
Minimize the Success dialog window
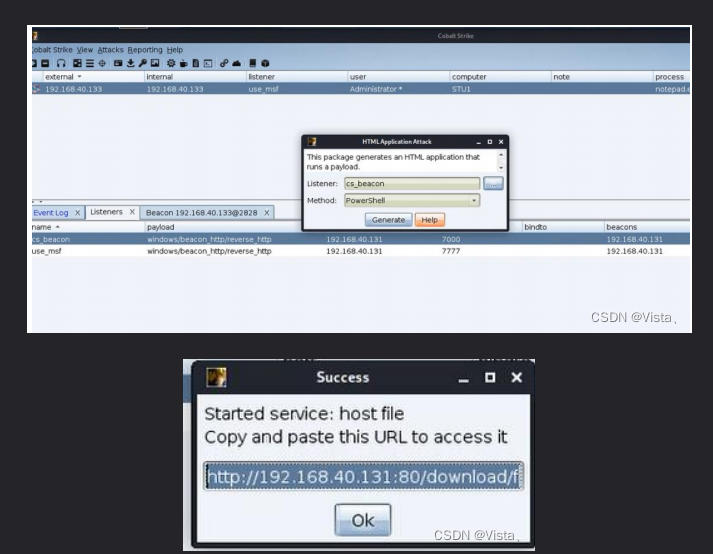(x=463, y=378)
